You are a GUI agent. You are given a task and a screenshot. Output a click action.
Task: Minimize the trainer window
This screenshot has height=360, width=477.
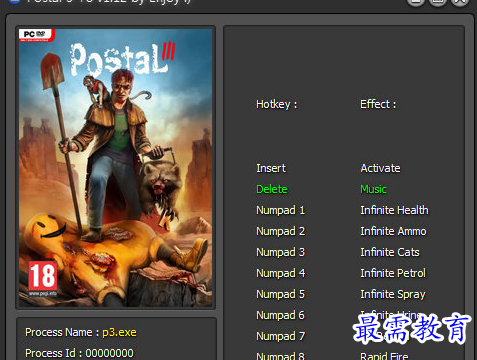[x=416, y=2]
